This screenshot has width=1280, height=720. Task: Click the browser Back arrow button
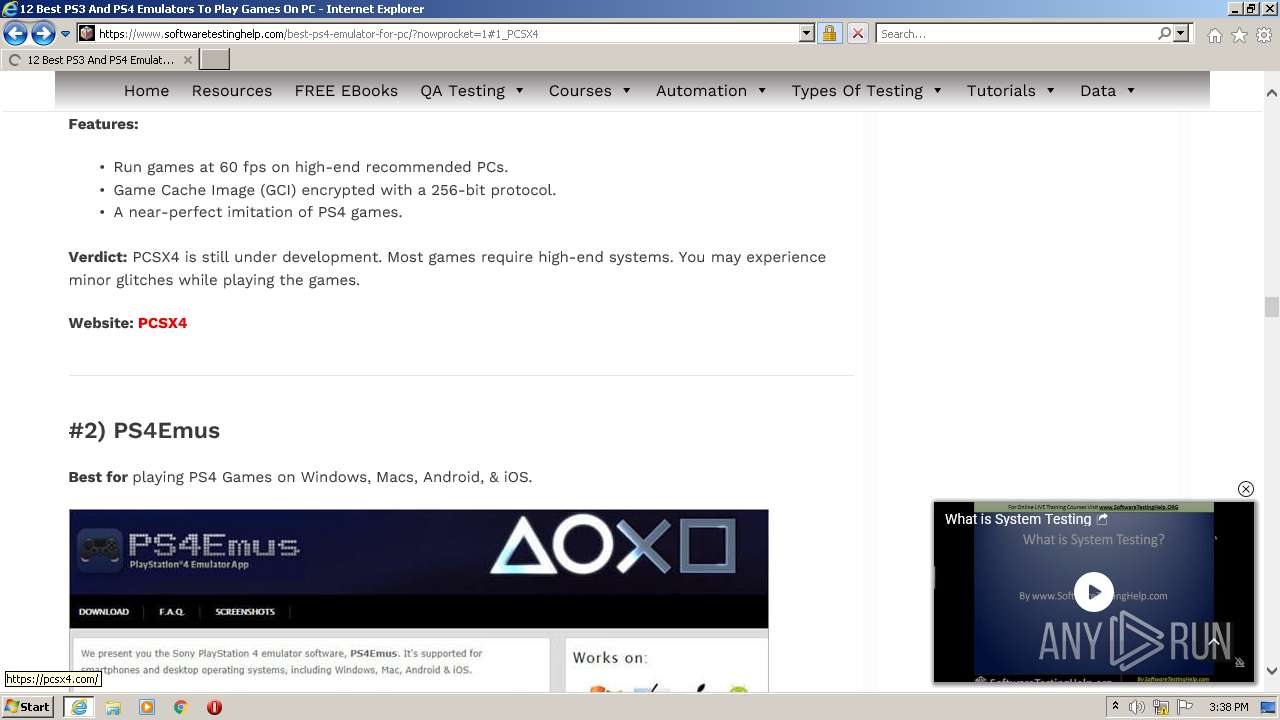pos(15,34)
